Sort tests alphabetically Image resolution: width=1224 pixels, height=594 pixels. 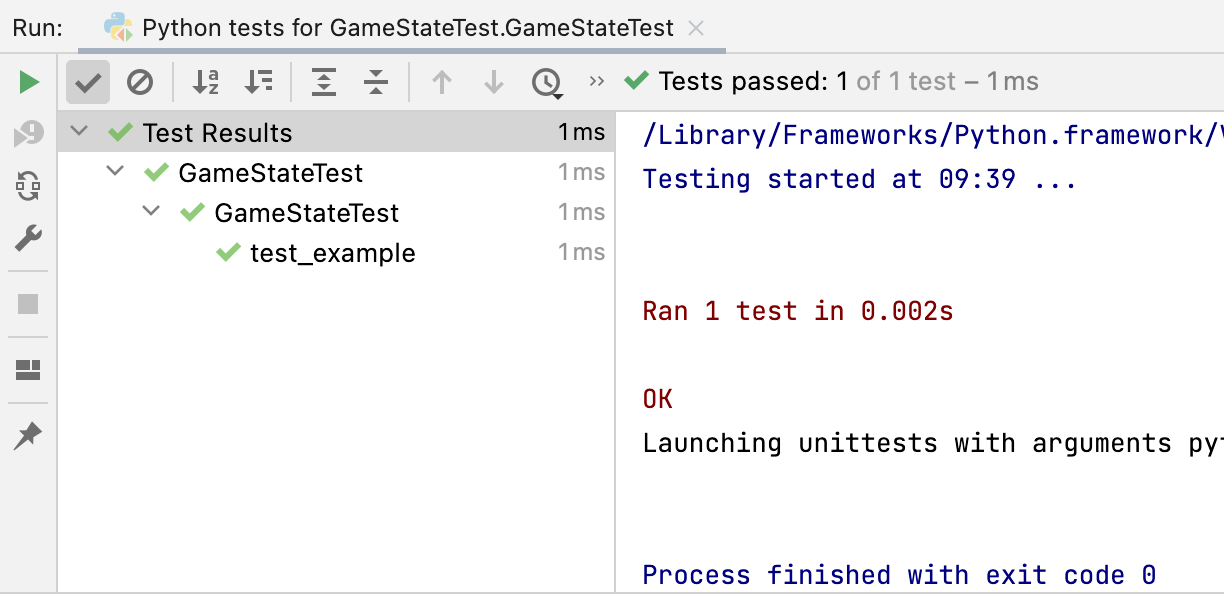[206, 82]
